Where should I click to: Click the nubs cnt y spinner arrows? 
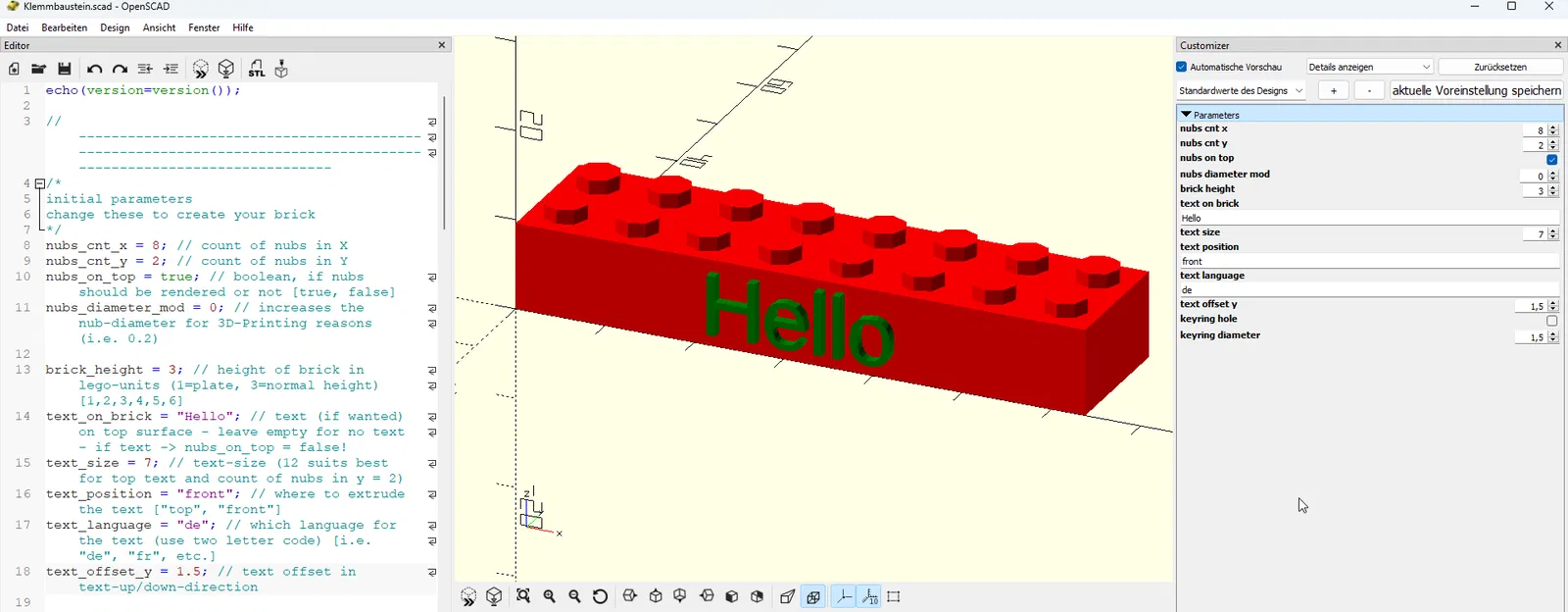1553,144
